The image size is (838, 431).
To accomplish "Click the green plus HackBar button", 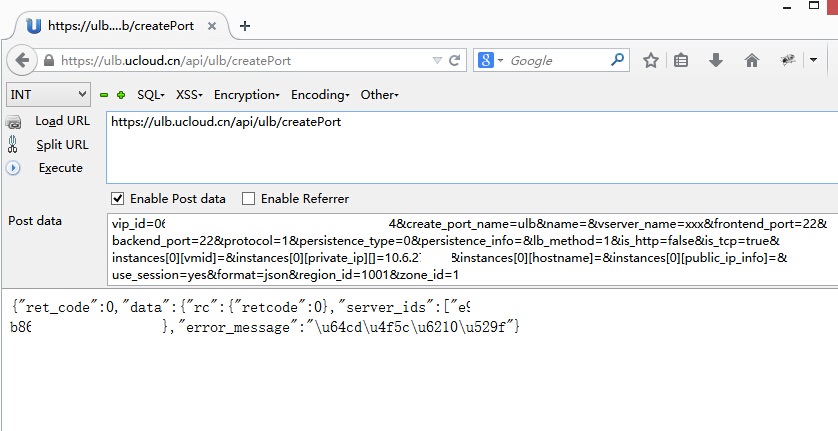I will point(121,95).
